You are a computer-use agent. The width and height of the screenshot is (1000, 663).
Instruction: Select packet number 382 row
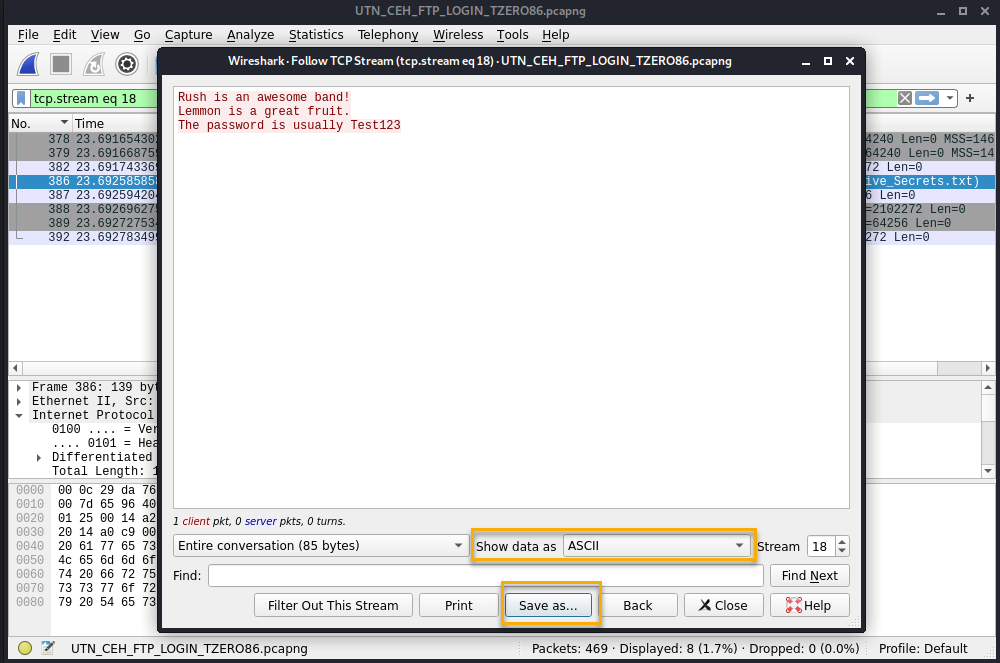click(x=83, y=167)
